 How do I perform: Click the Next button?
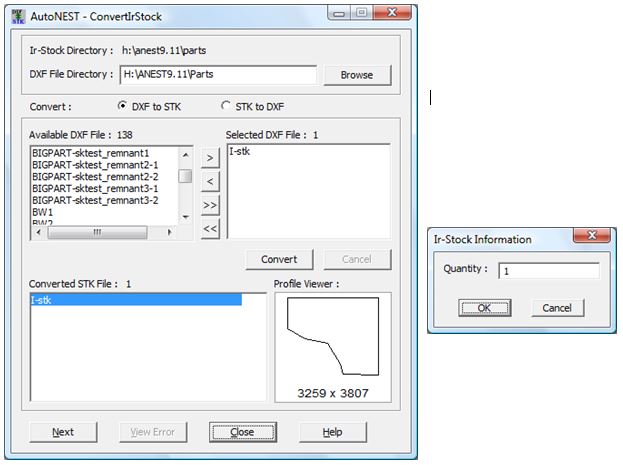coord(63,432)
